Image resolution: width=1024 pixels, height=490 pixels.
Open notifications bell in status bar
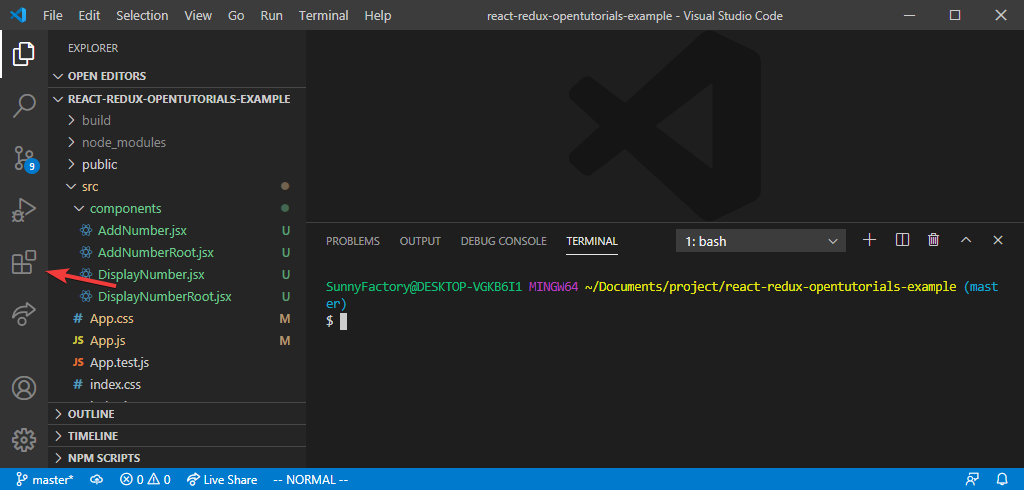point(1002,480)
